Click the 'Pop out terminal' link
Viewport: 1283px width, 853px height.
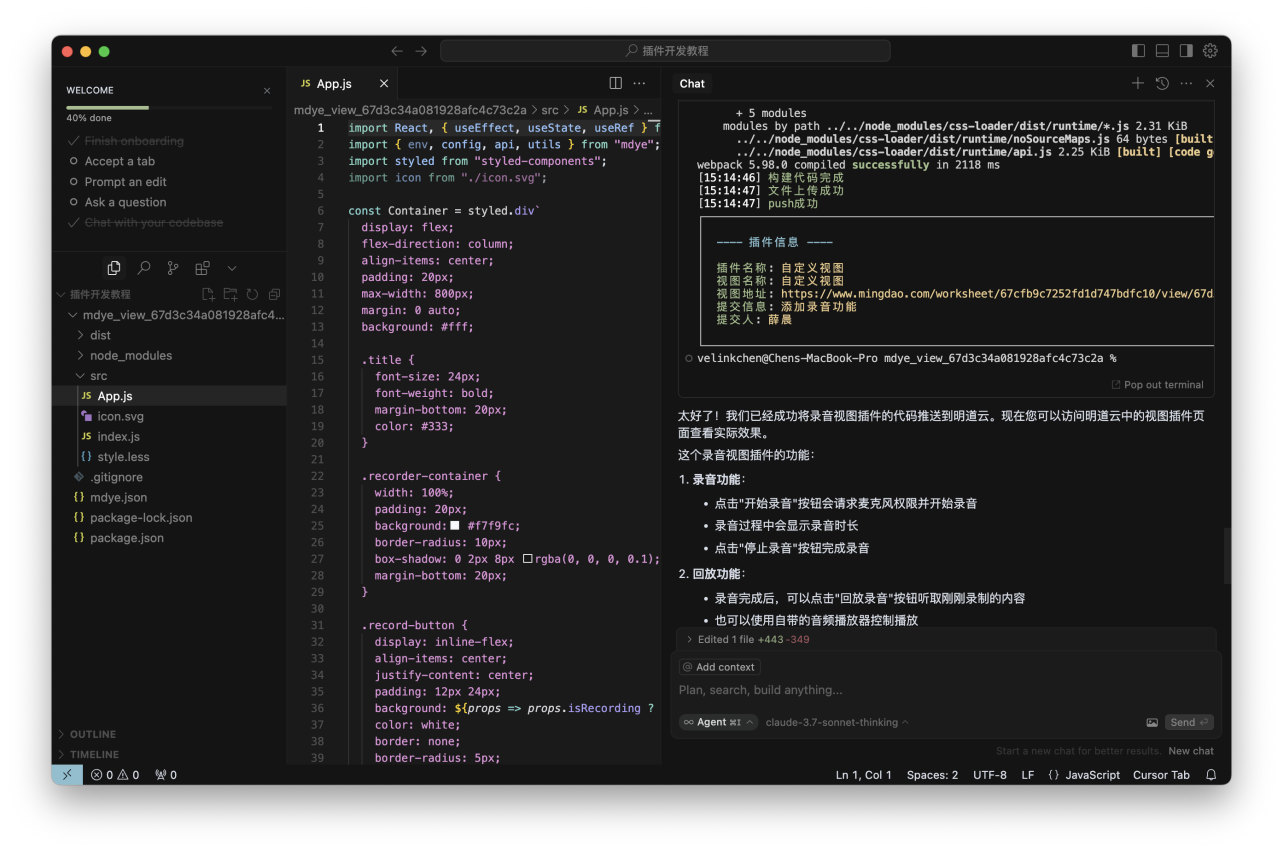coord(1157,385)
